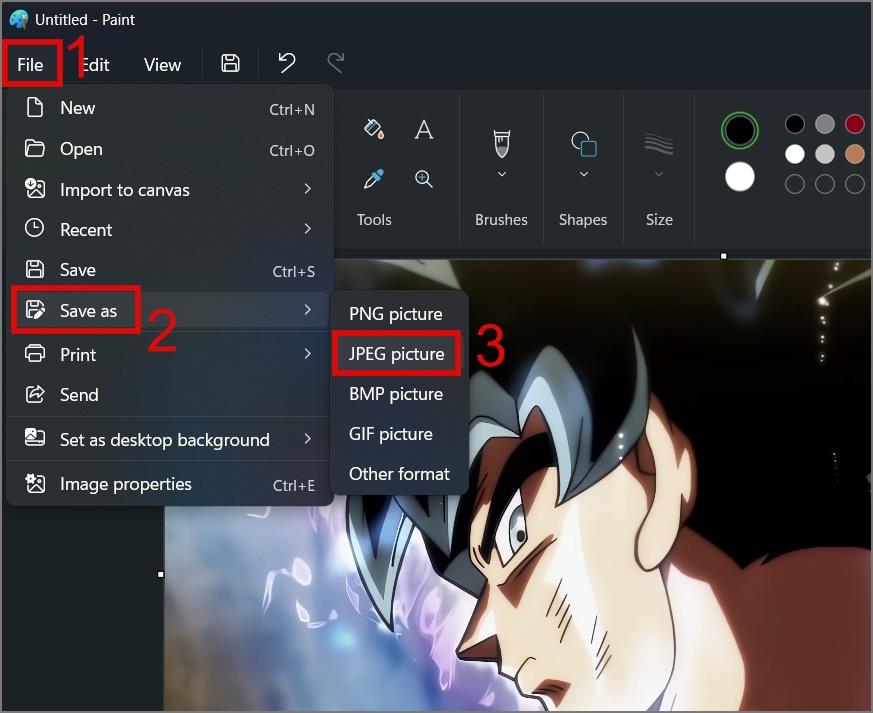
Task: Expand the Print submenu chevron
Action: tap(308, 353)
